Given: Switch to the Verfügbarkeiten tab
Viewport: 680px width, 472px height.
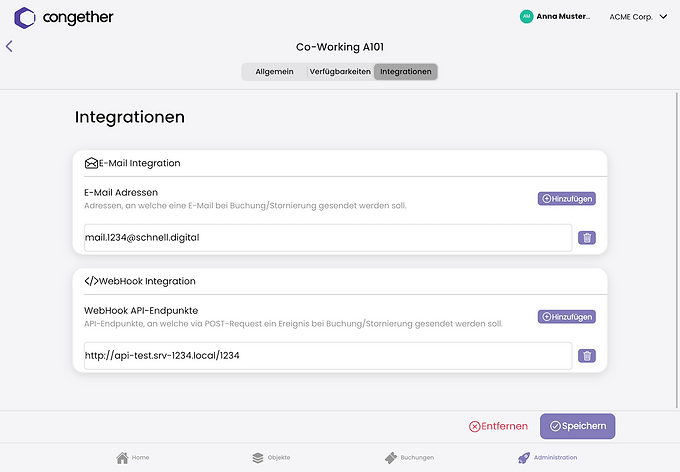Looking at the screenshot, I should [340, 72].
